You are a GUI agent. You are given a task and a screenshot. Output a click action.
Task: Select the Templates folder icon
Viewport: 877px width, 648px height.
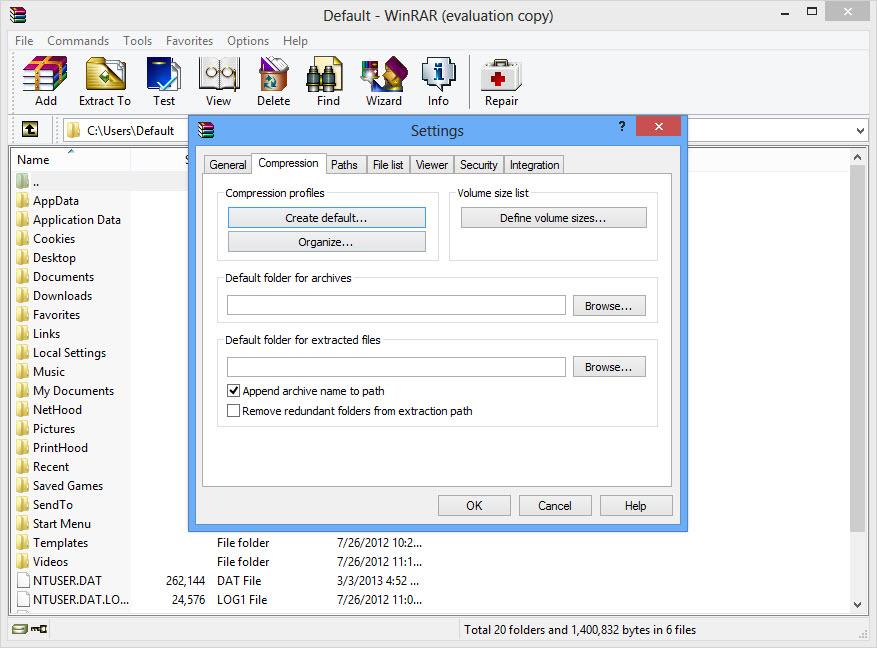point(22,542)
